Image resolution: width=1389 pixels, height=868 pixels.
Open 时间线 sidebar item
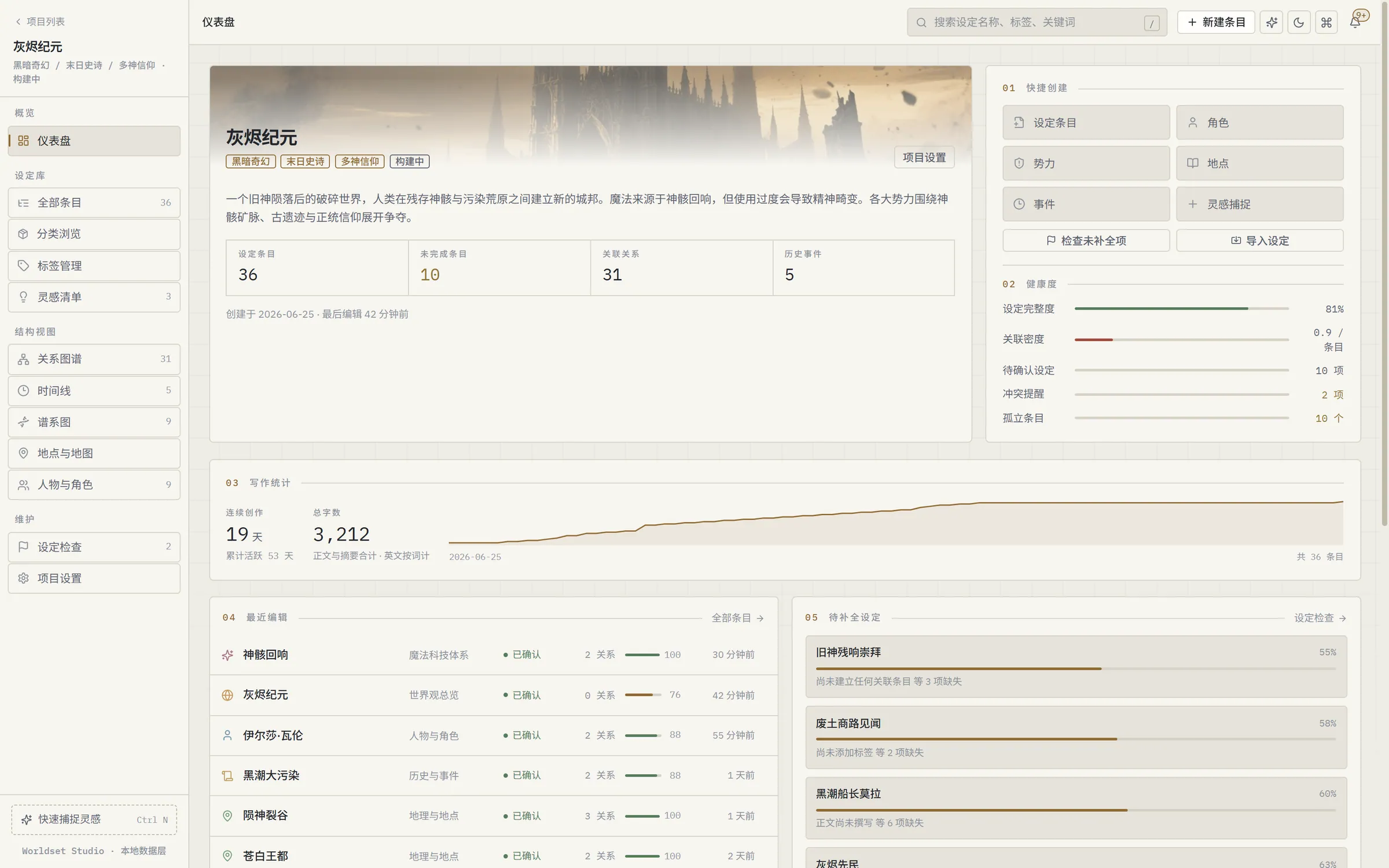coord(94,391)
